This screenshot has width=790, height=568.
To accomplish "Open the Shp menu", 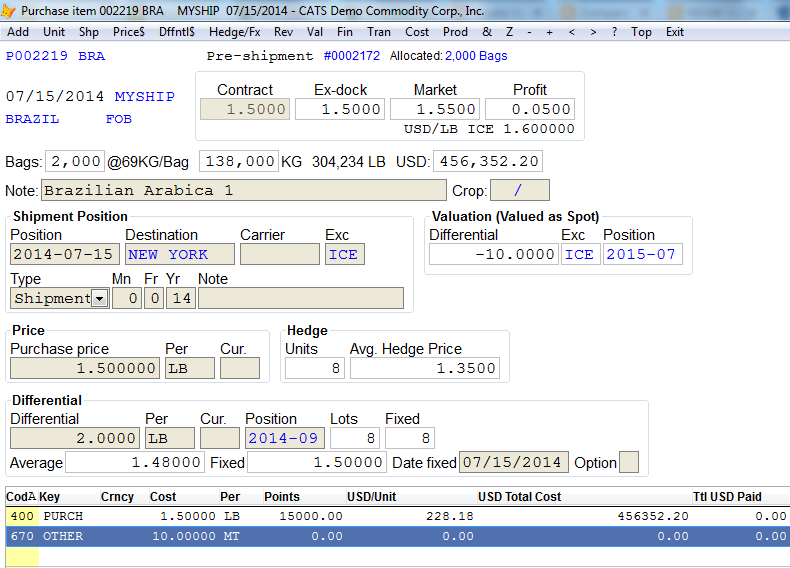I will [x=89, y=32].
